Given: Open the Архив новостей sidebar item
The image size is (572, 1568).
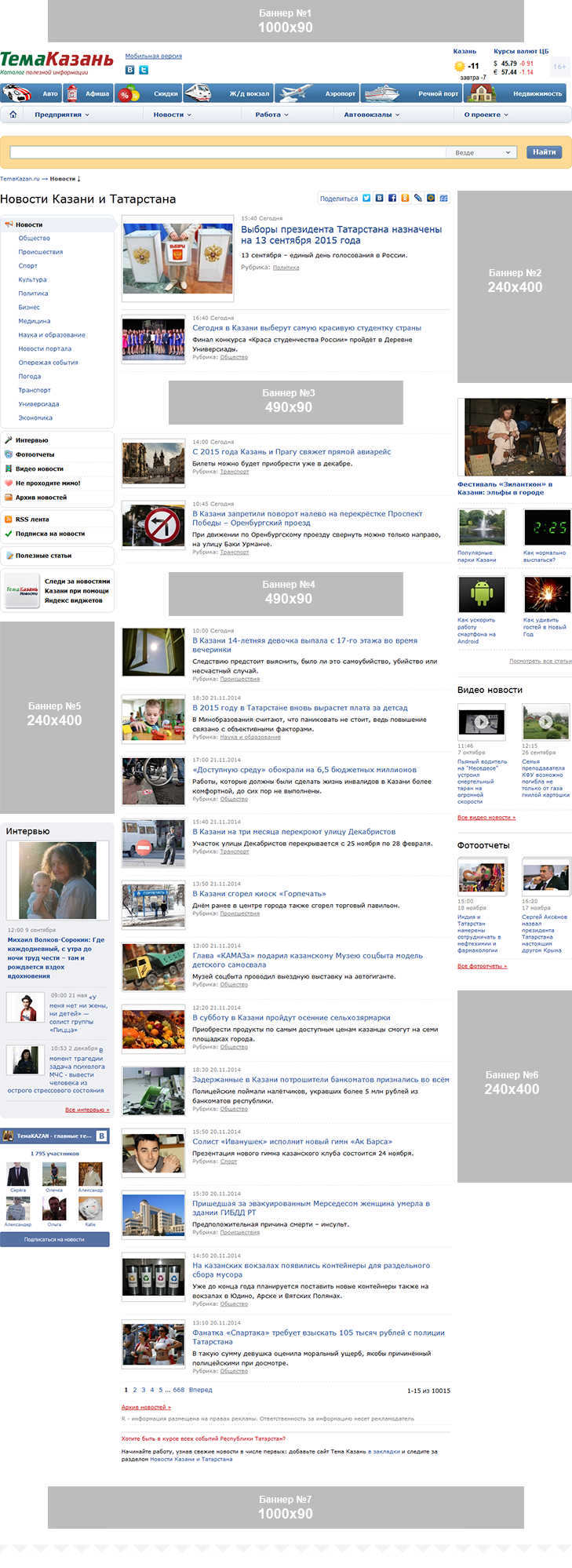Looking at the screenshot, I should pyautogui.click(x=41, y=498).
